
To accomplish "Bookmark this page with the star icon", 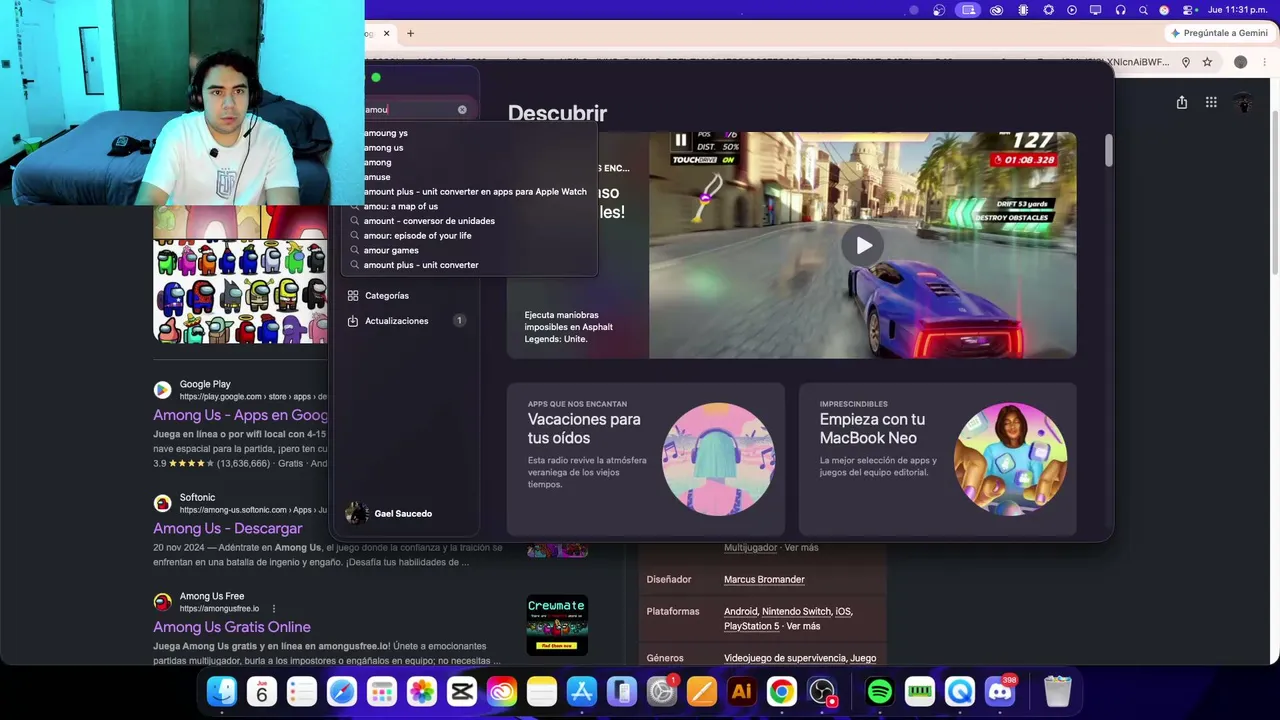I will [x=1207, y=62].
